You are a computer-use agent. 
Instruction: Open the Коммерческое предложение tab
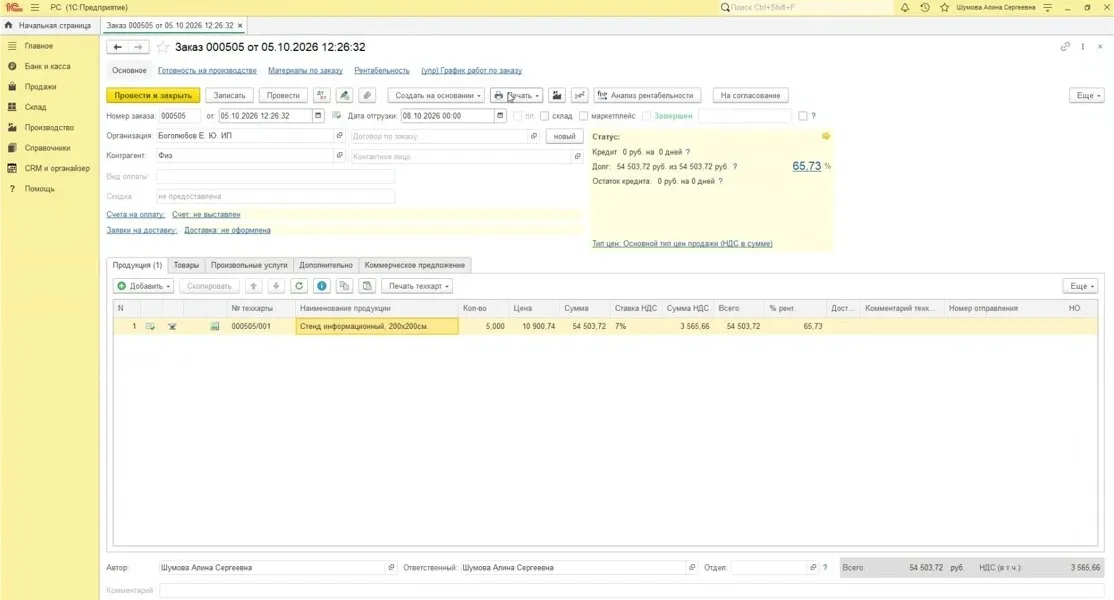click(415, 265)
